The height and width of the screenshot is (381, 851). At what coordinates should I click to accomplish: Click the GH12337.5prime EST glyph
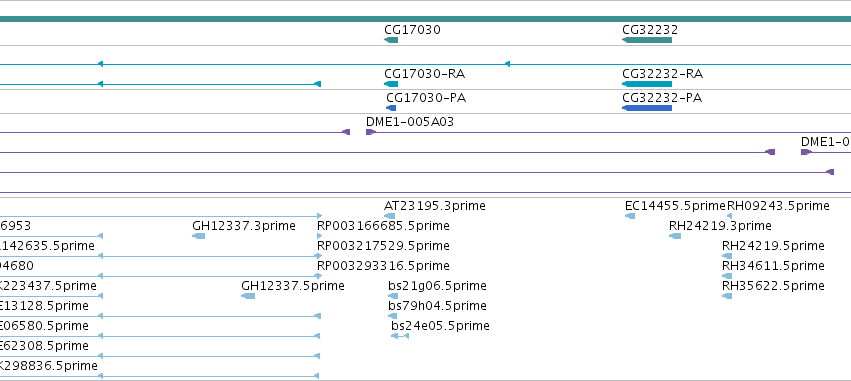[248, 296]
